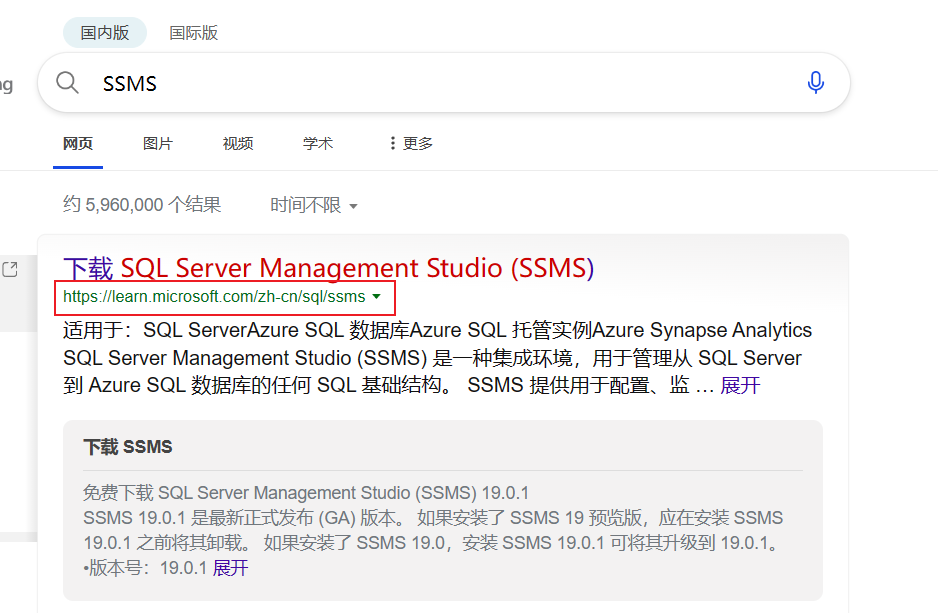This screenshot has height=613, width=938.
Task: Expand the green arrow beside result URL
Action: [376, 297]
